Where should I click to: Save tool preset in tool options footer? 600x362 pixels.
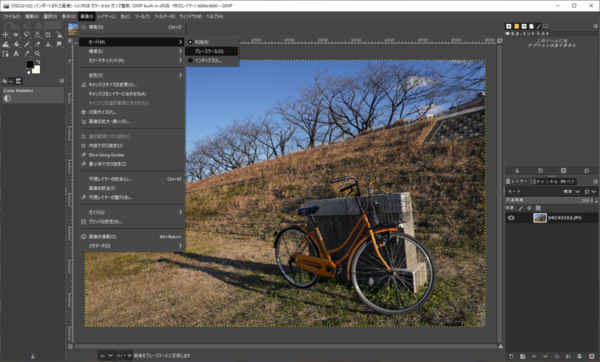[517, 171]
